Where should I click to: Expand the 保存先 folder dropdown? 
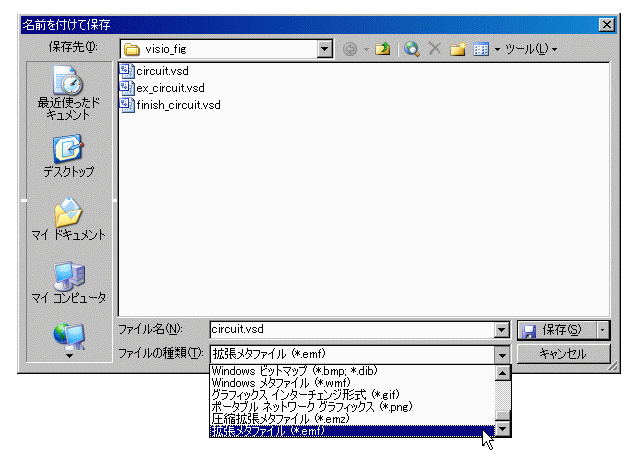pos(324,48)
